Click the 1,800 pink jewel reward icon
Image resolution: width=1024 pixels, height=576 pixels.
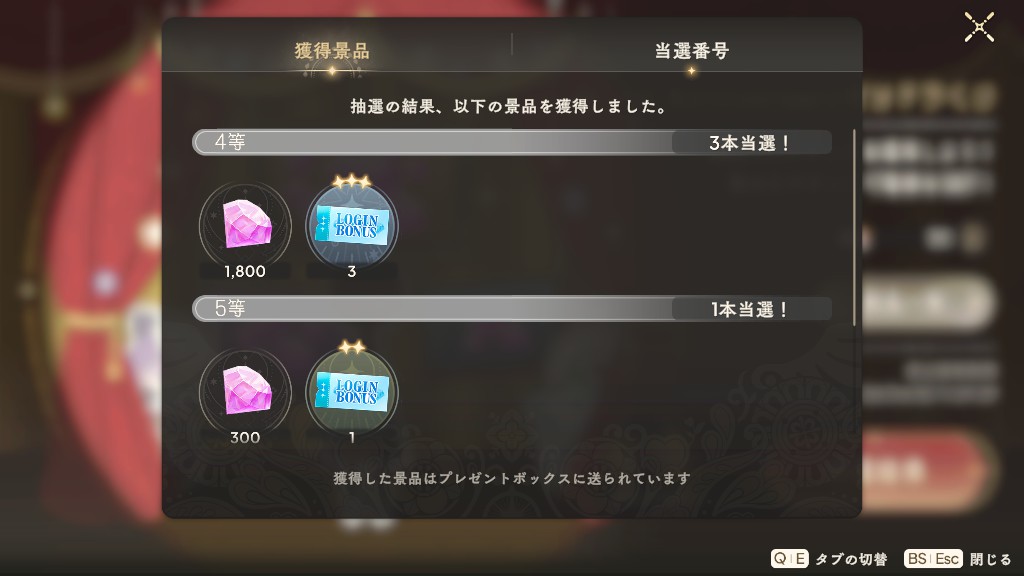(245, 224)
